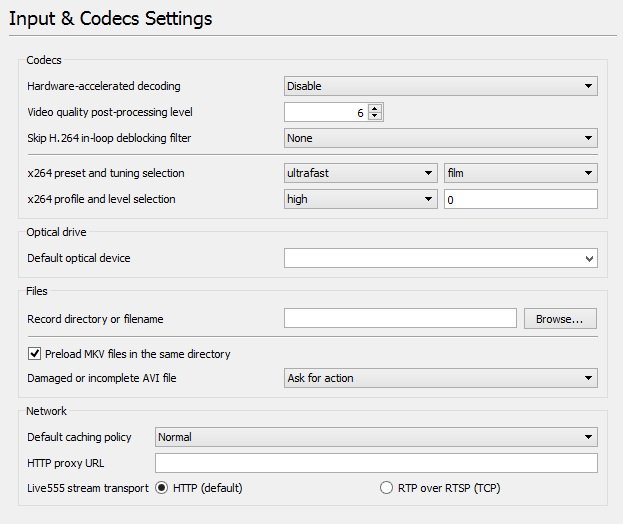Click the post-processing level number field

325,113
